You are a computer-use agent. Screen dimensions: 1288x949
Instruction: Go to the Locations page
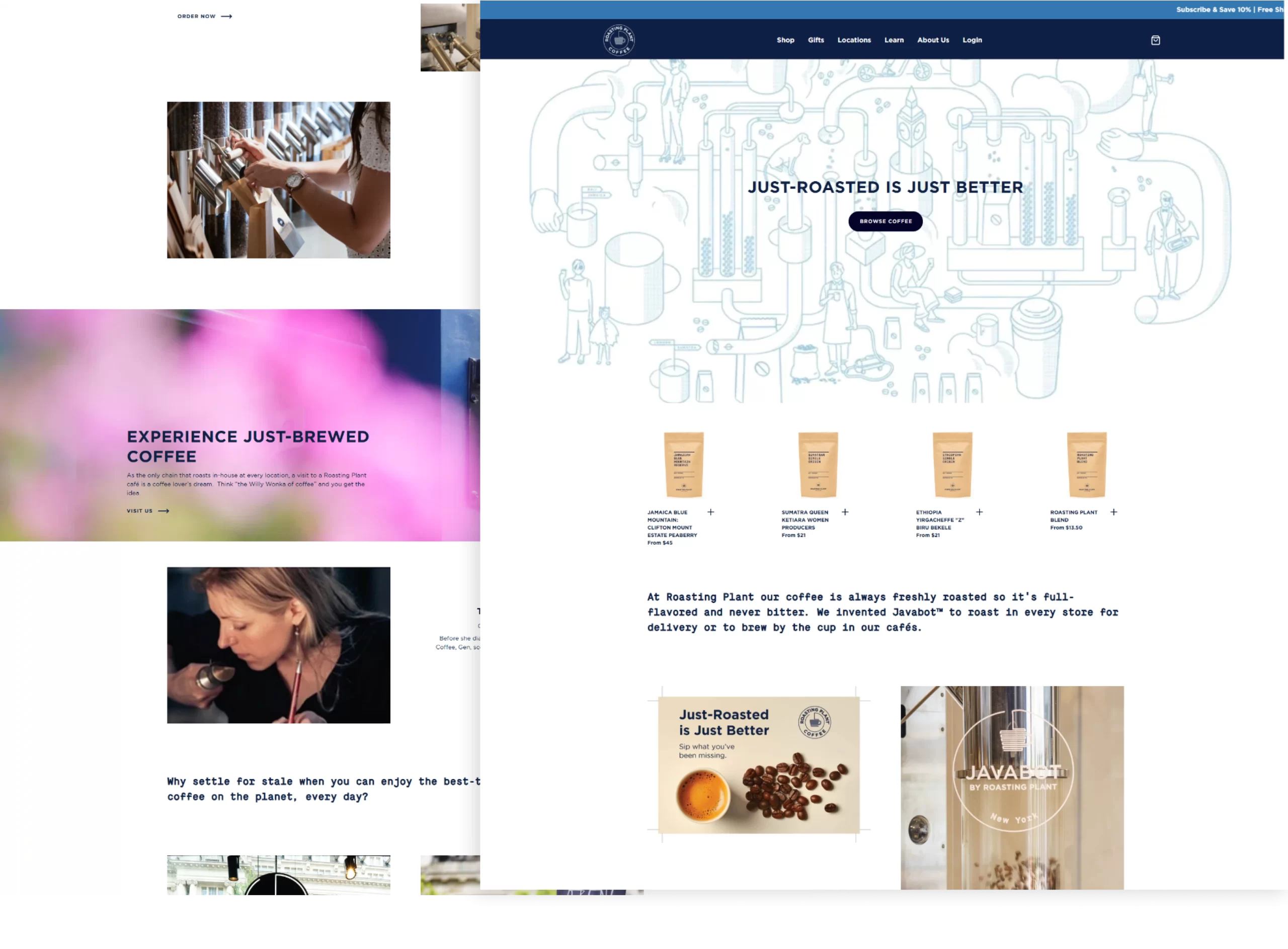[853, 40]
